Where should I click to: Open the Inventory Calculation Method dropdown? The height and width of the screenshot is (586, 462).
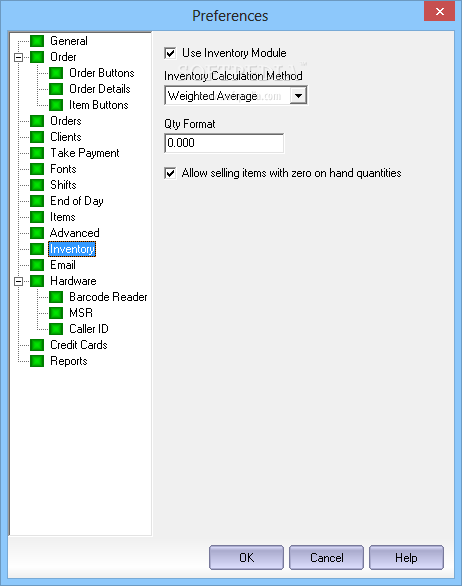pos(298,96)
